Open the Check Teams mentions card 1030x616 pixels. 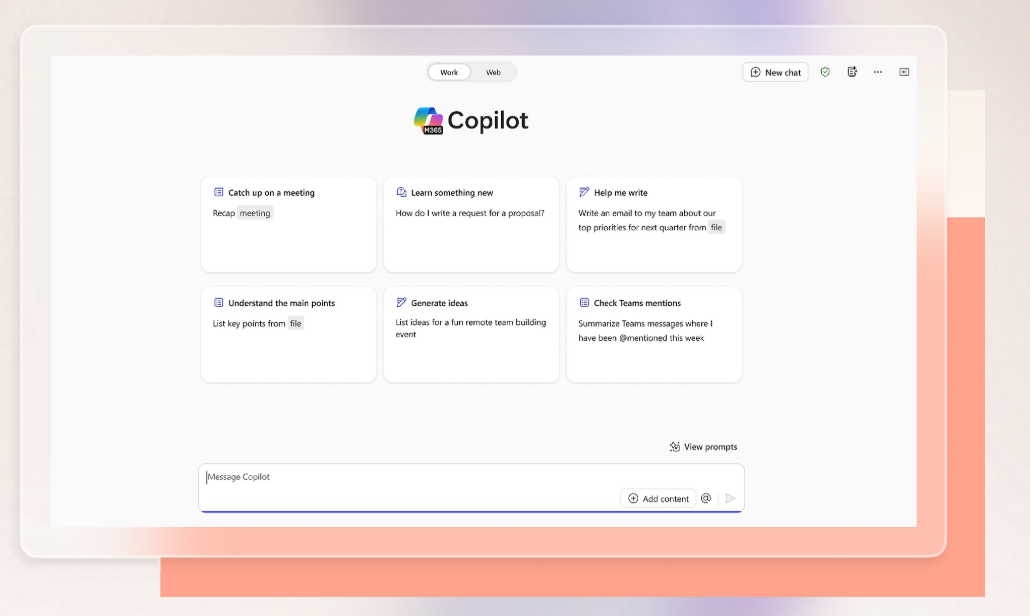(654, 334)
